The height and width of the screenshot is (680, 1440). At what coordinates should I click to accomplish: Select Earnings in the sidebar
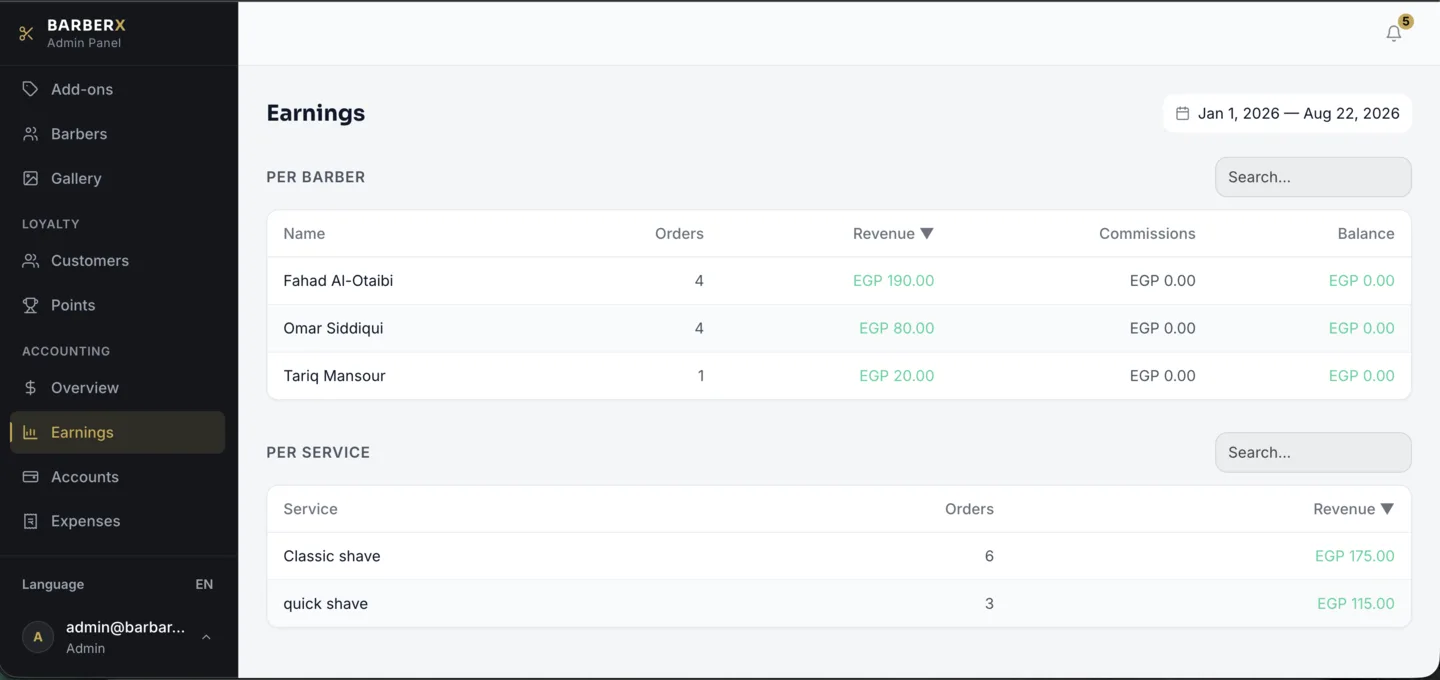coord(118,433)
